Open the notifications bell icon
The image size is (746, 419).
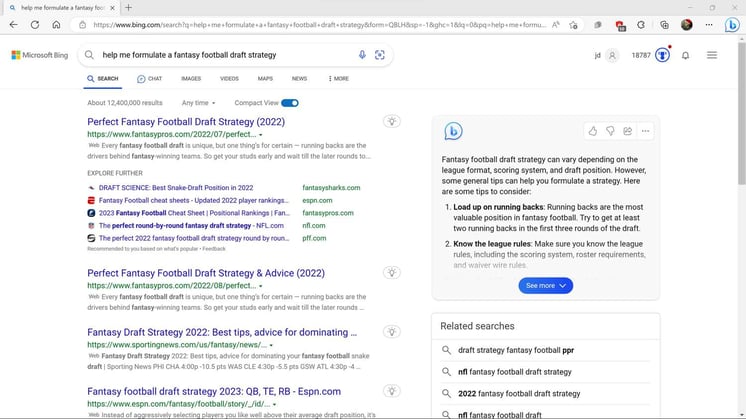pos(685,55)
